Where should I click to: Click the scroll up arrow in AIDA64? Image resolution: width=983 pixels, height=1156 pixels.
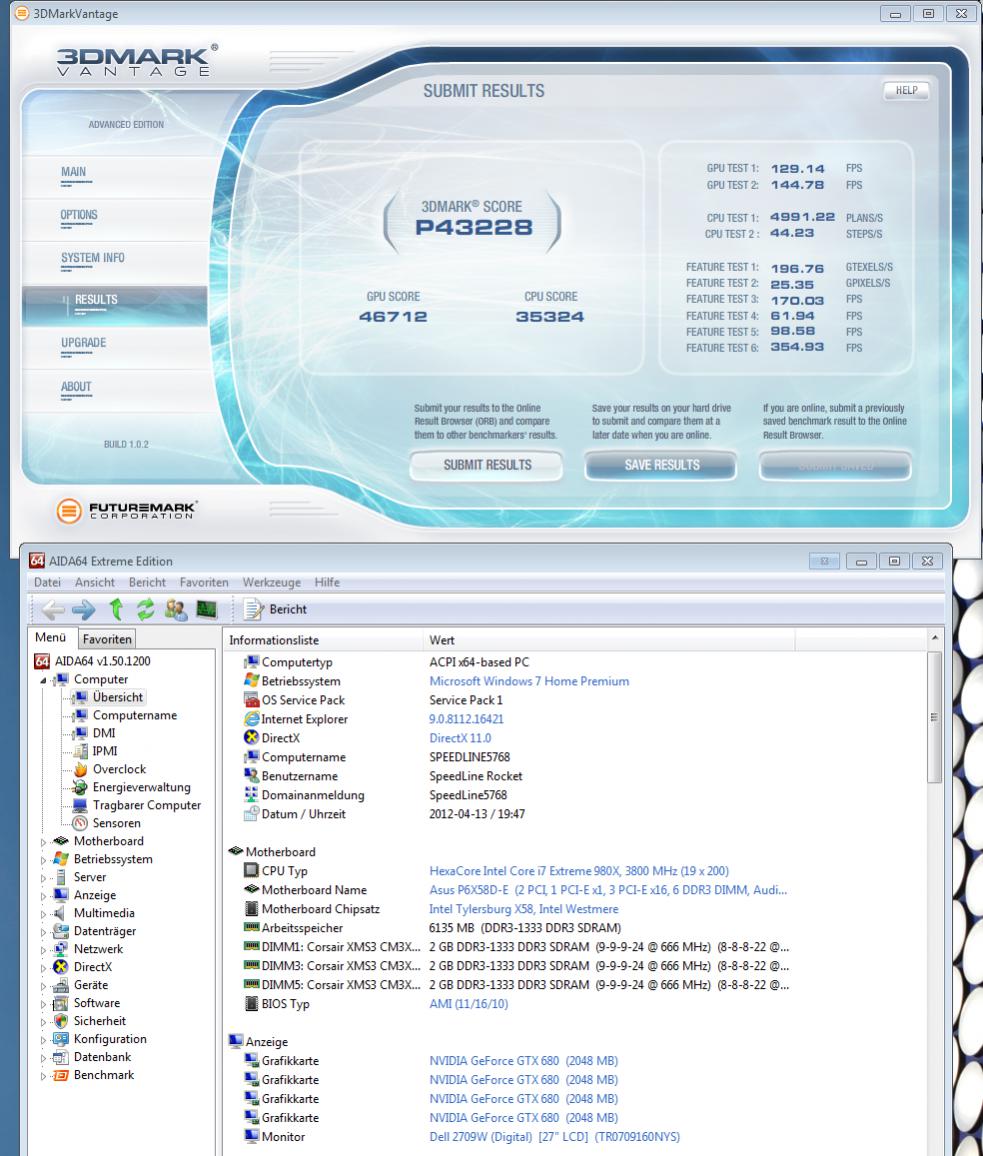pos(934,638)
